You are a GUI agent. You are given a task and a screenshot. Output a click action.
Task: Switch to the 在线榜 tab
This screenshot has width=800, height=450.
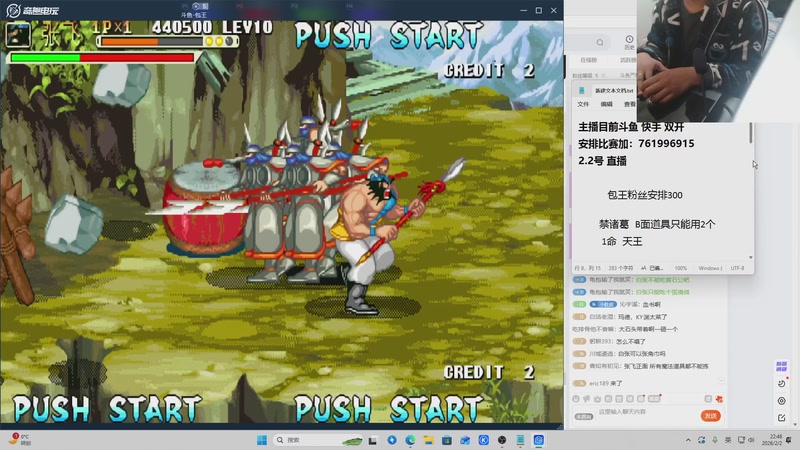tap(588, 60)
